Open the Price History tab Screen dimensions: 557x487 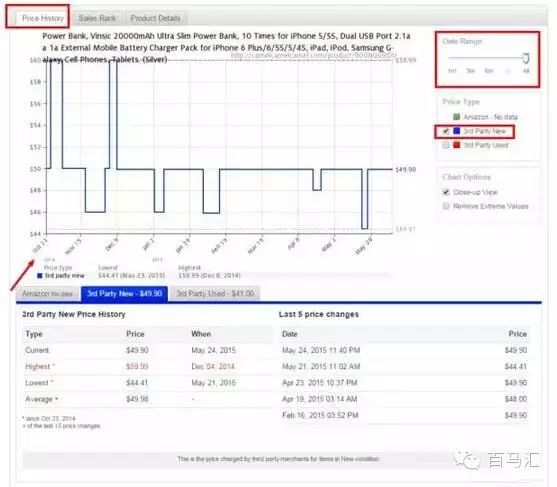point(42,18)
